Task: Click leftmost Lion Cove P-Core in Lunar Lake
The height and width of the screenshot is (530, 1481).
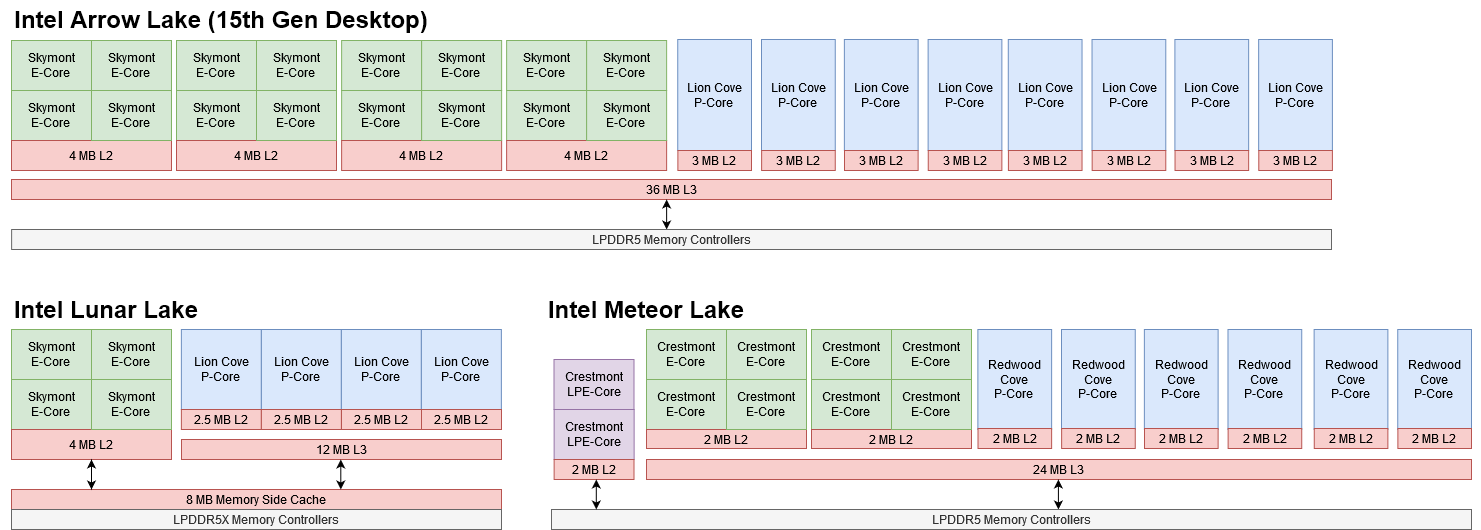Action: 221,369
